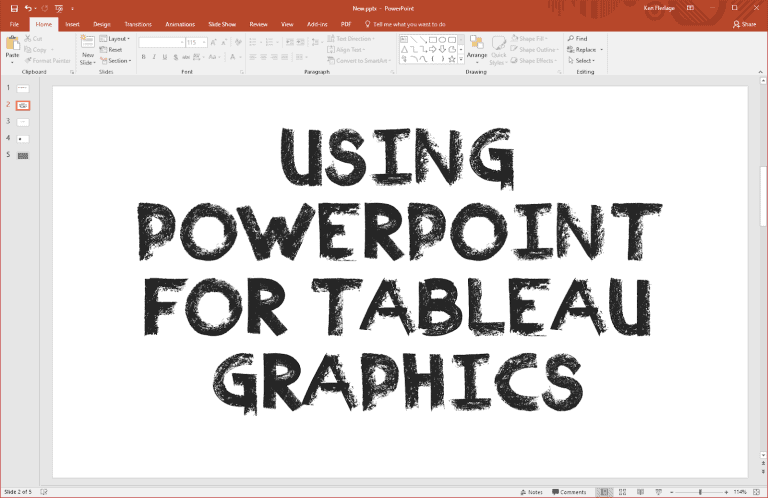The width and height of the screenshot is (768, 498).
Task: Select slide 4 thumbnail
Action: (x=23, y=139)
